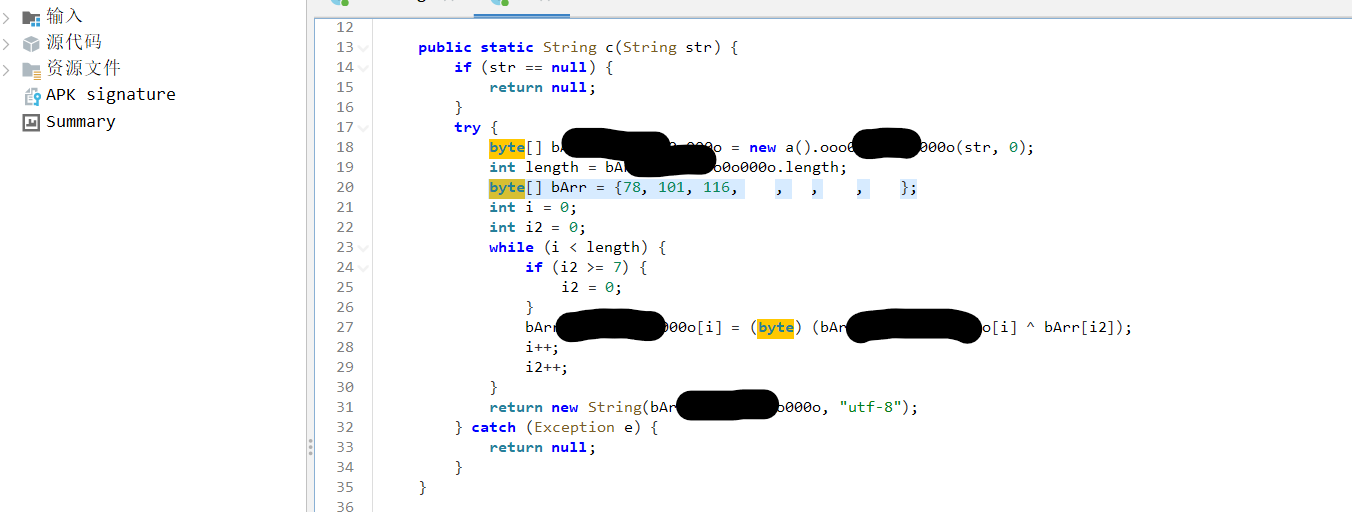Expand the 输入 tree node
Image resolution: width=1352 pixels, height=512 pixels.
[x=7, y=17]
